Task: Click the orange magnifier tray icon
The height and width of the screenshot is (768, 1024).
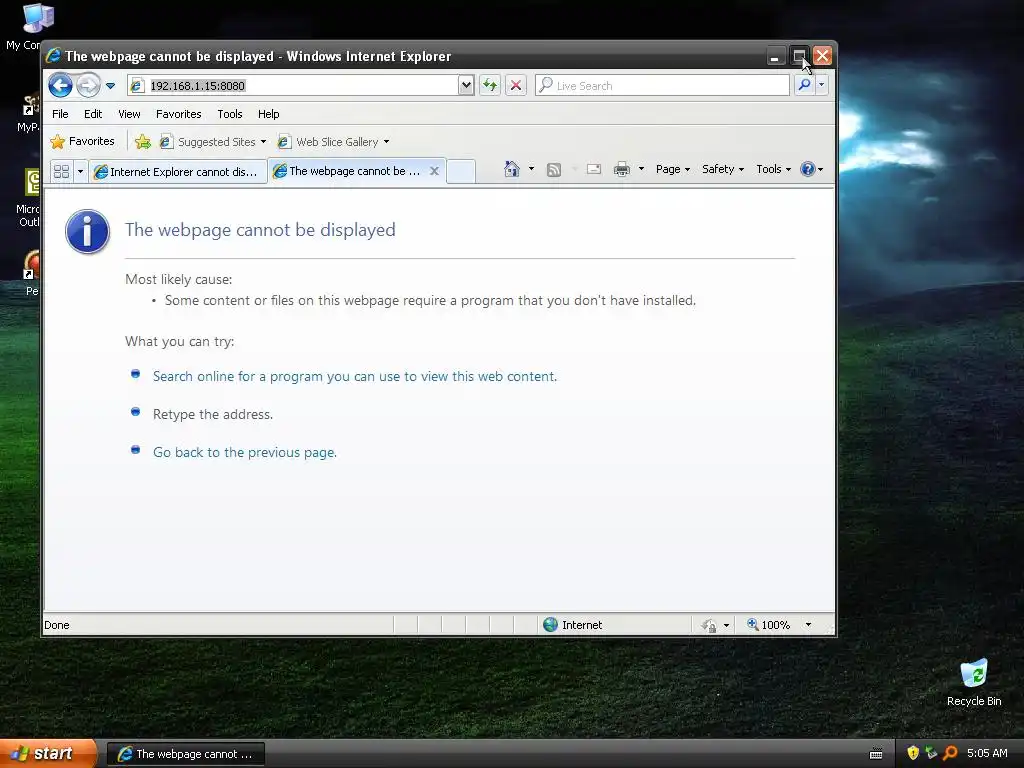Action: [950, 753]
